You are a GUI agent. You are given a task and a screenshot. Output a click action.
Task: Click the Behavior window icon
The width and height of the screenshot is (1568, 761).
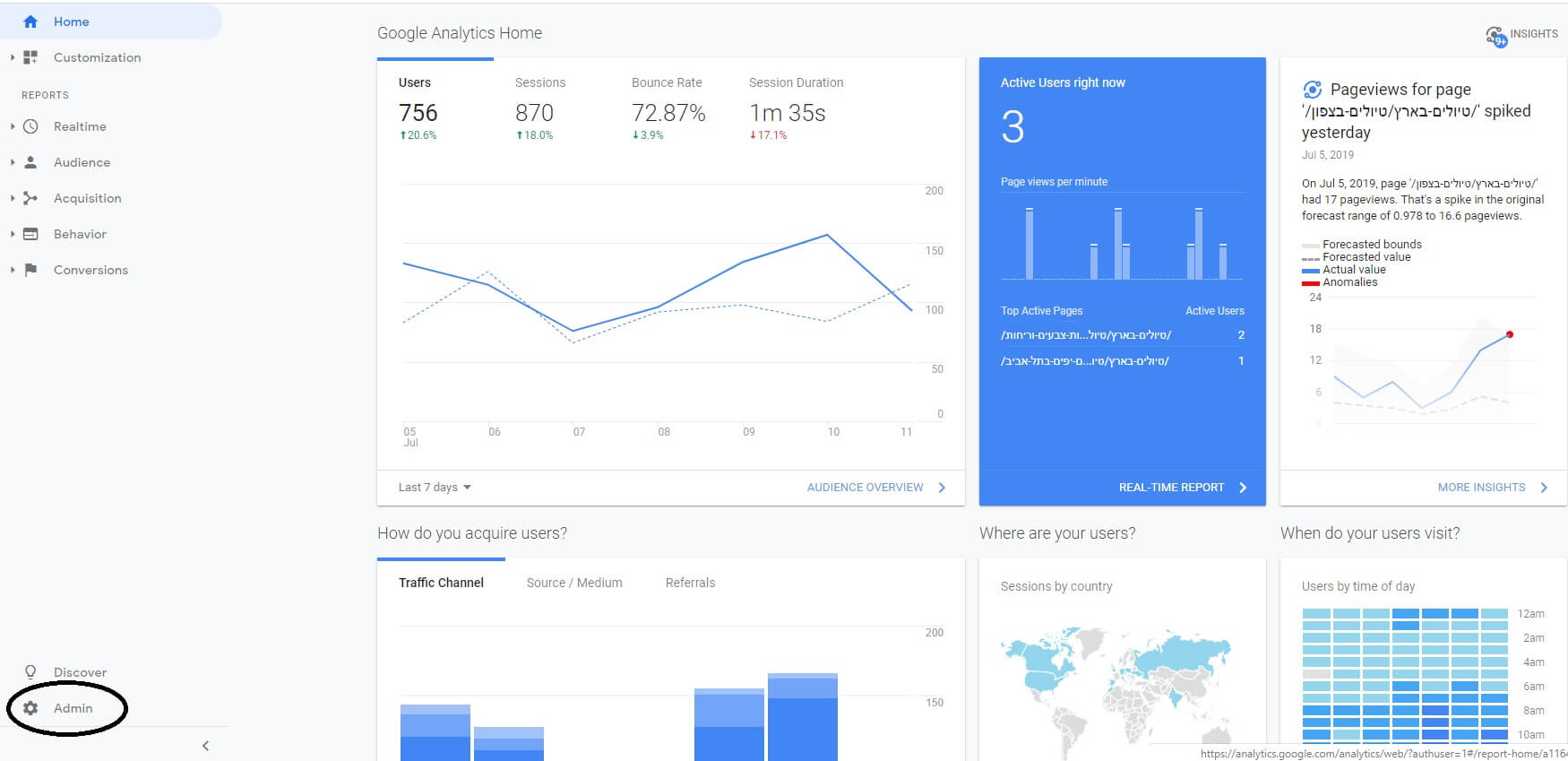[30, 234]
